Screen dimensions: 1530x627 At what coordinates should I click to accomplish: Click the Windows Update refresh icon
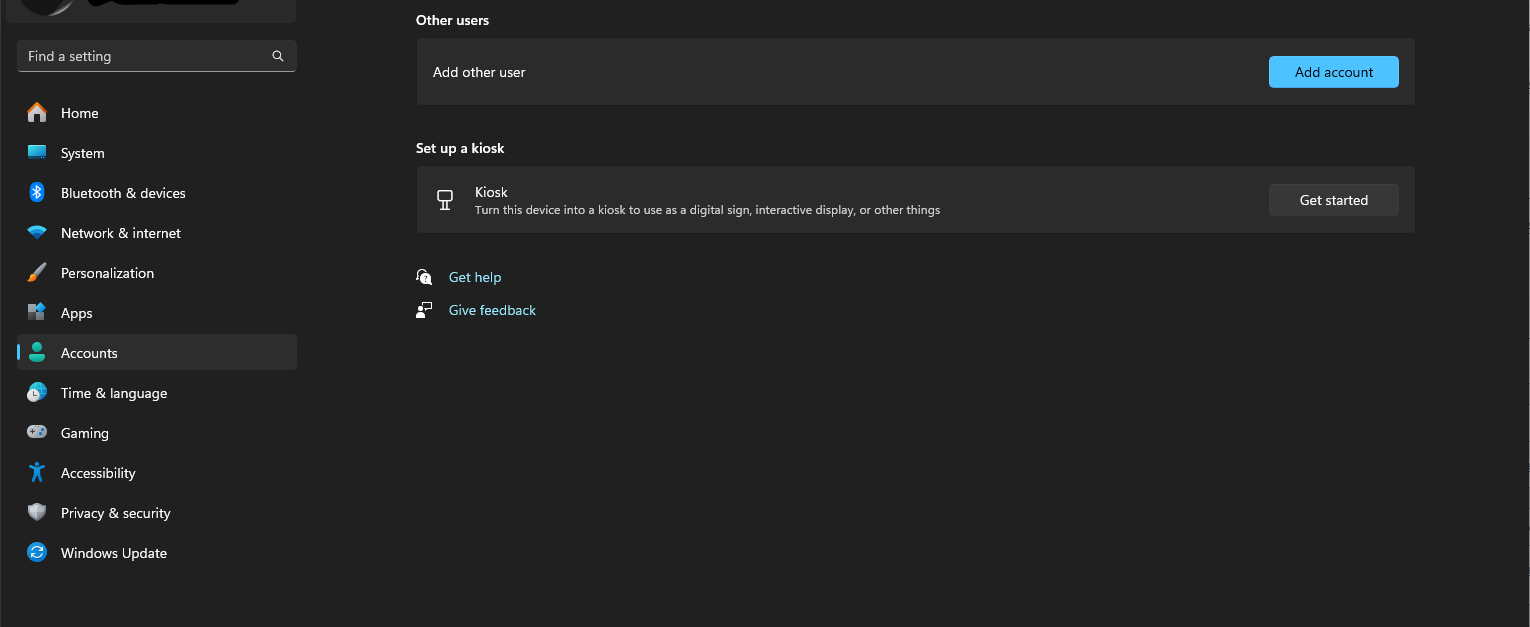tap(37, 553)
